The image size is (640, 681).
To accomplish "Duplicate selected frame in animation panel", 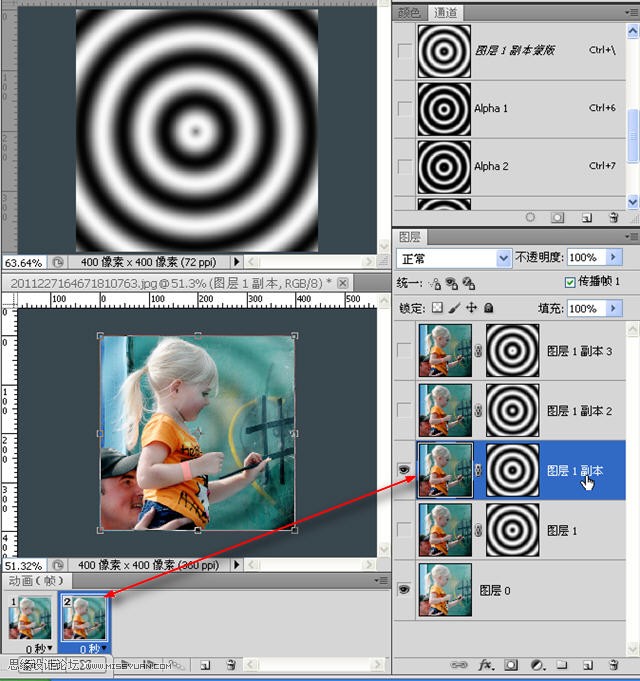I will [x=205, y=664].
